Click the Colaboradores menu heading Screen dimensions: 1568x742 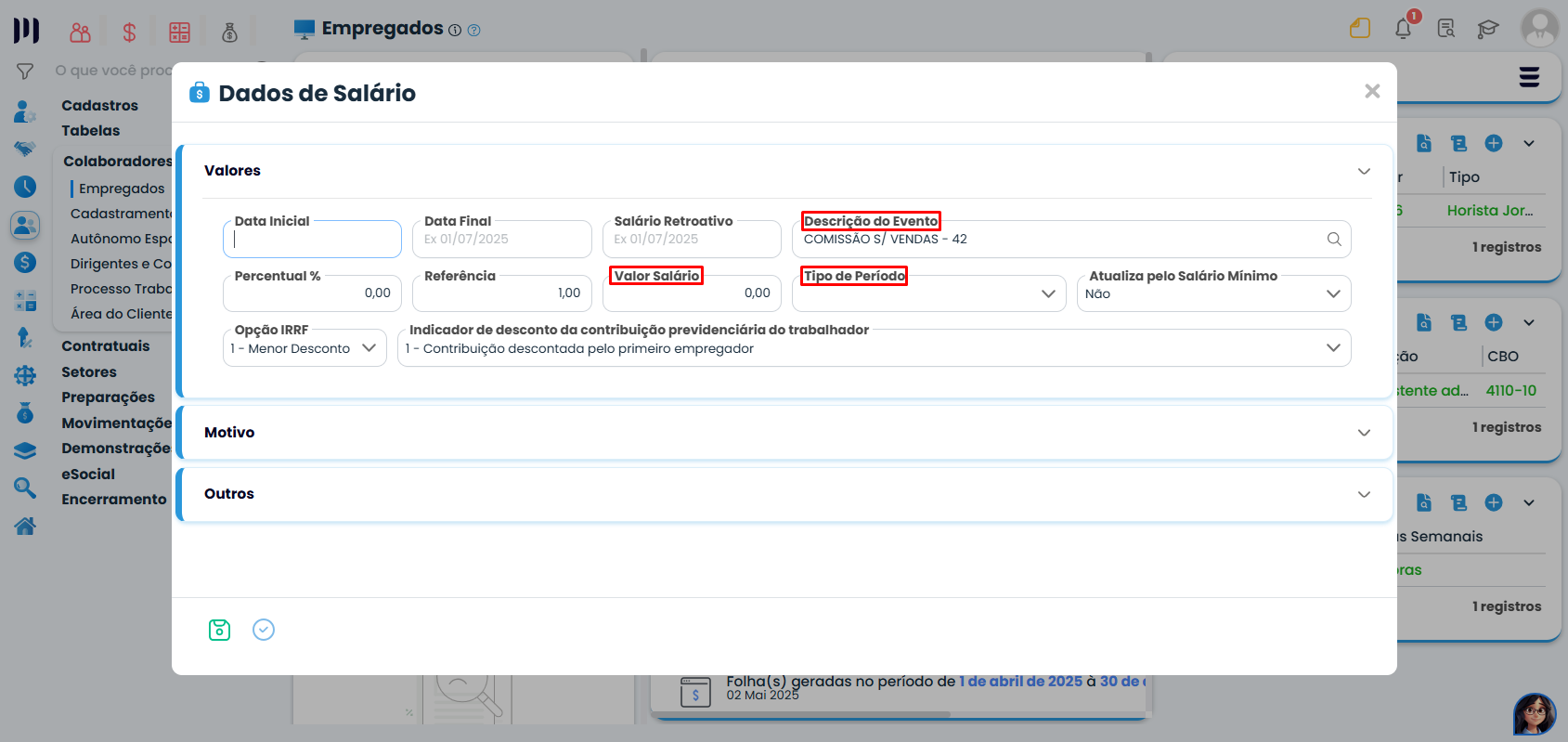(118, 162)
